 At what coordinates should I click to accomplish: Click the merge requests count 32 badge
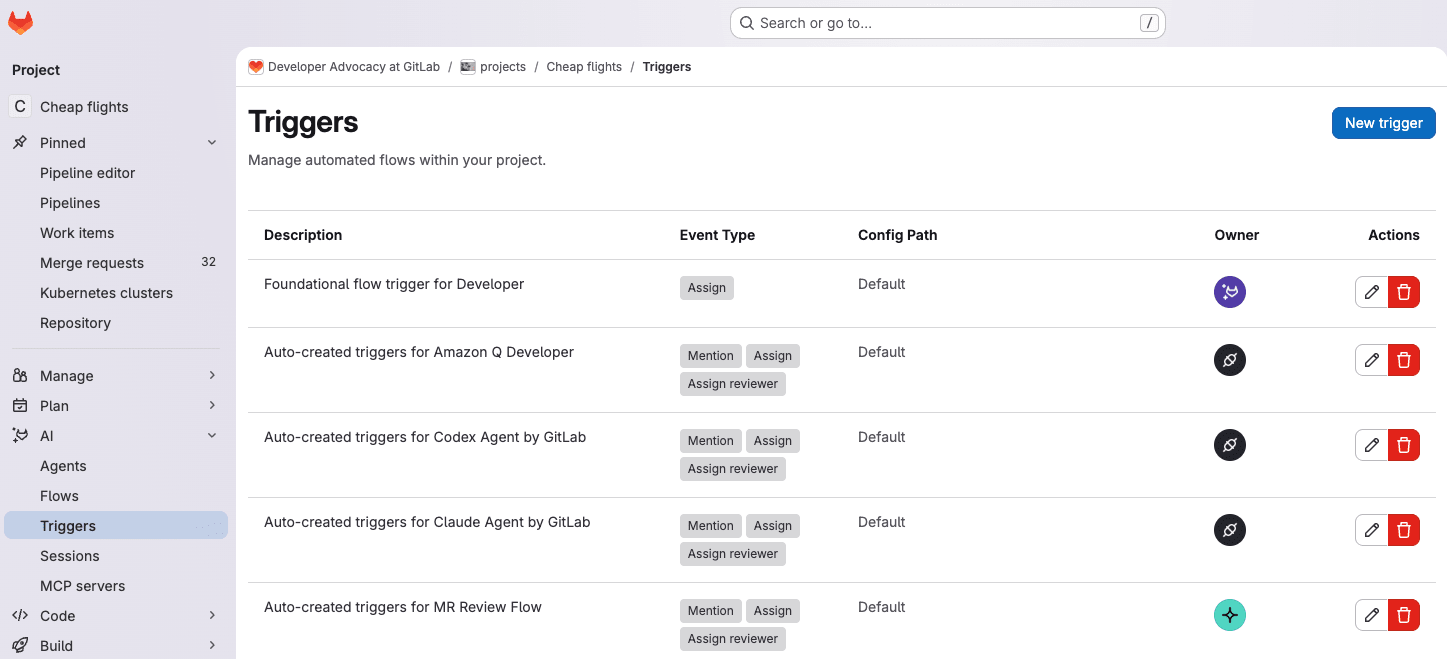tap(208, 262)
